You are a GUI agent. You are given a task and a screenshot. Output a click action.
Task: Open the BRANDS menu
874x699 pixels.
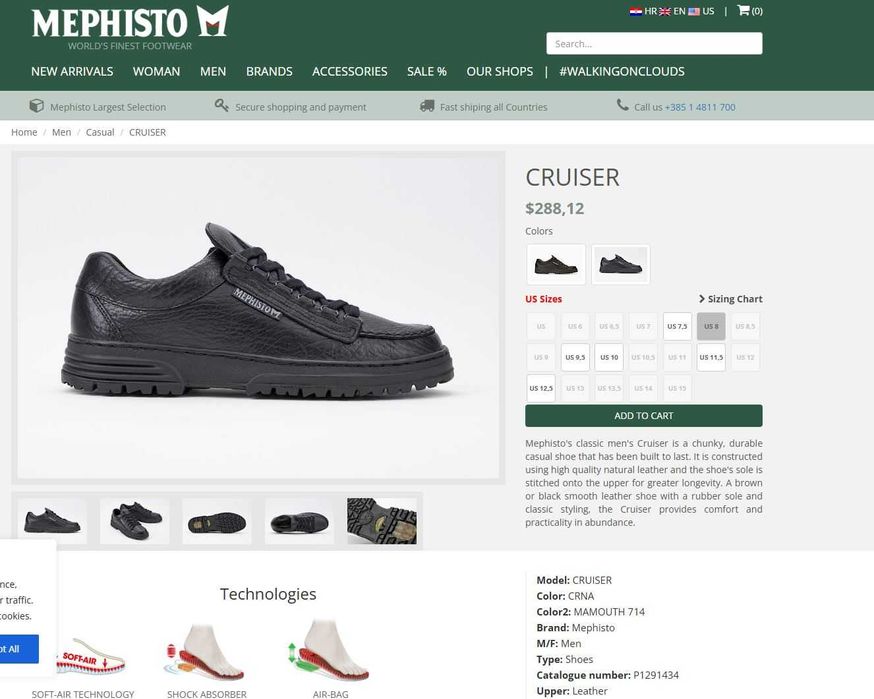click(269, 71)
